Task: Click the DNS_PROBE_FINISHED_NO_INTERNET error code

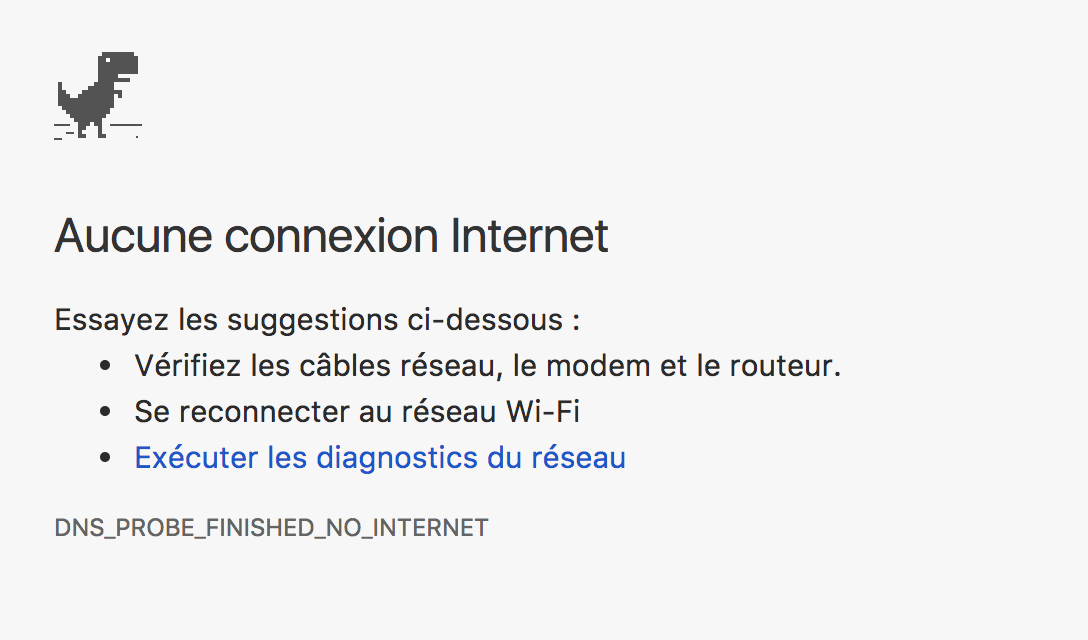Action: (271, 528)
